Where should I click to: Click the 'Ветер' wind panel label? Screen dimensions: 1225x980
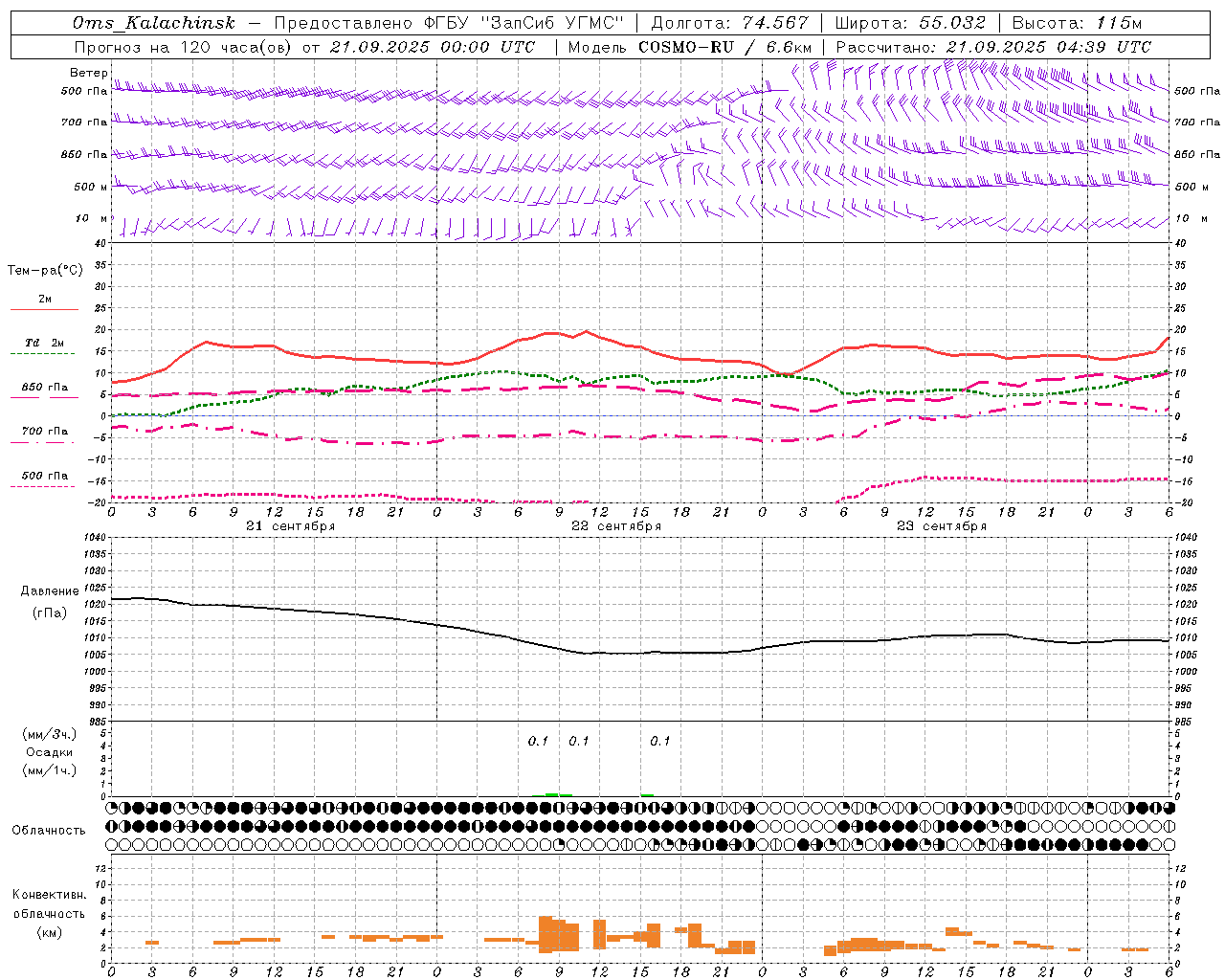[x=89, y=73]
